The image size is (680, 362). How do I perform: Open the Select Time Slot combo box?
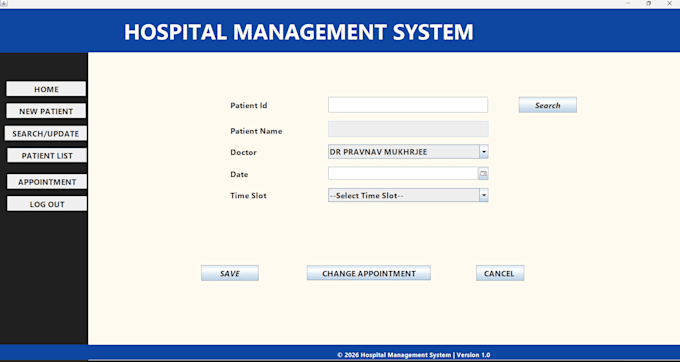408,195
